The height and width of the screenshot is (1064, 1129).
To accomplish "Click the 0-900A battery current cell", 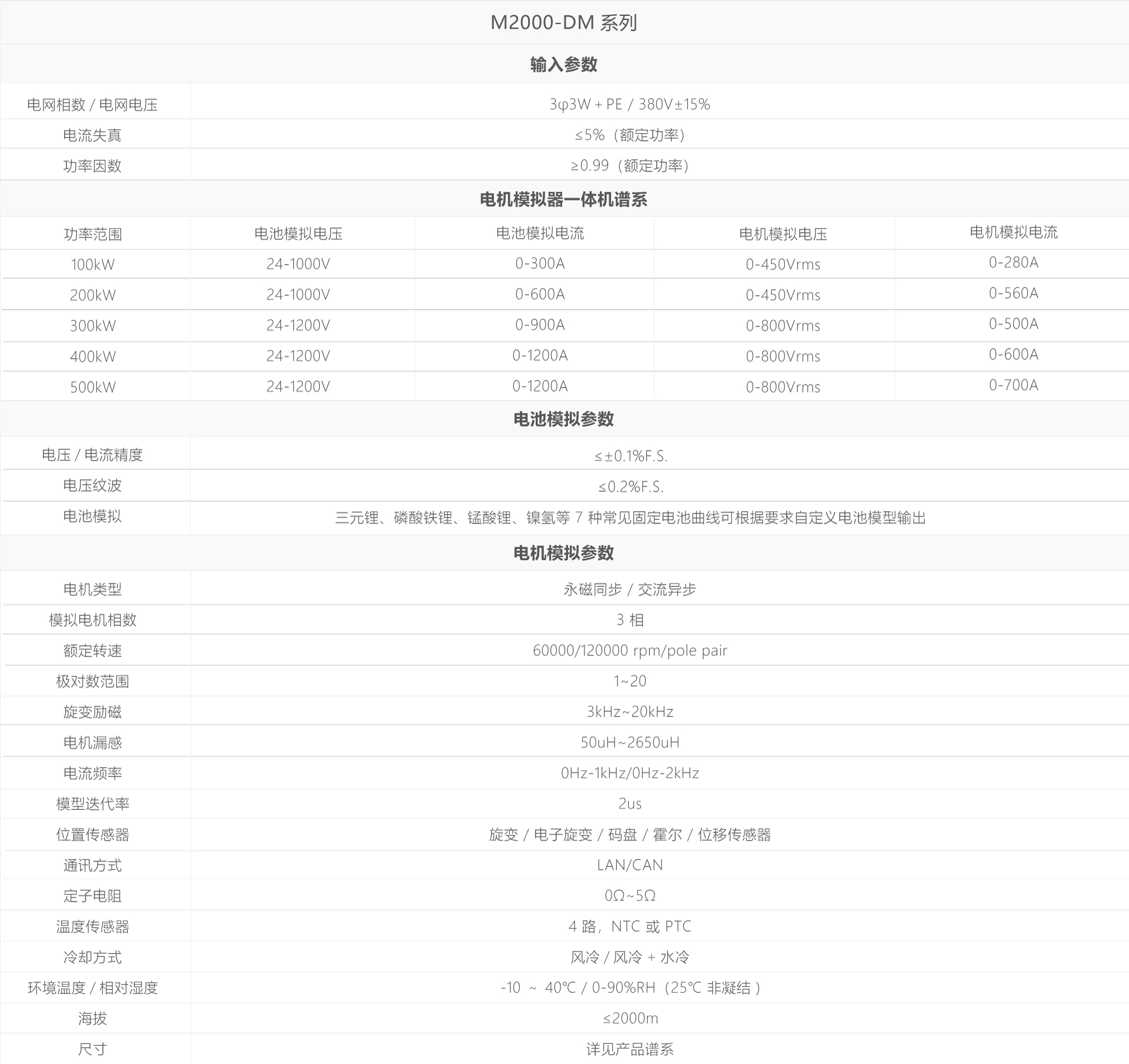I will click(540, 325).
